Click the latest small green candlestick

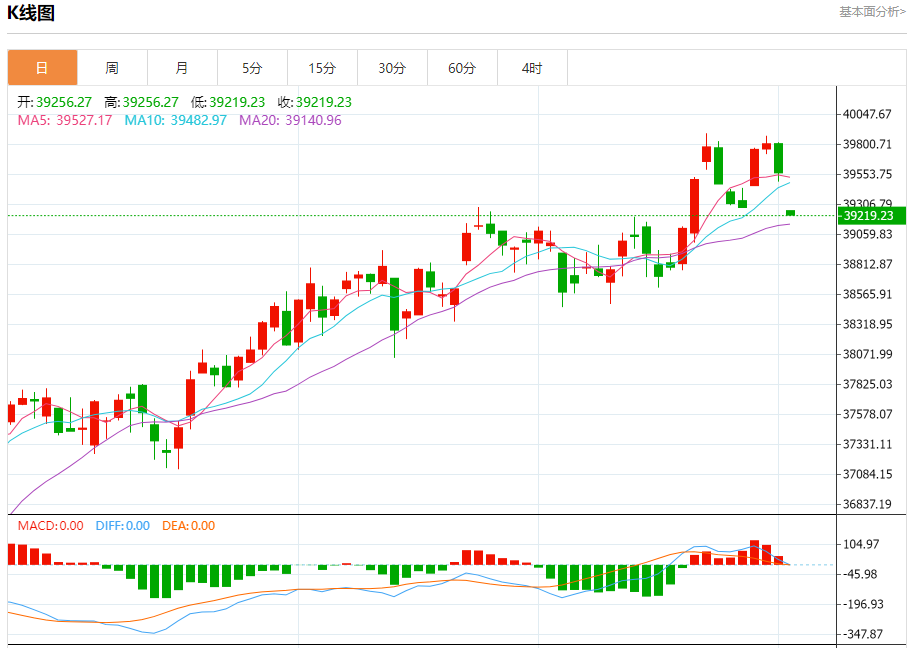(790, 213)
